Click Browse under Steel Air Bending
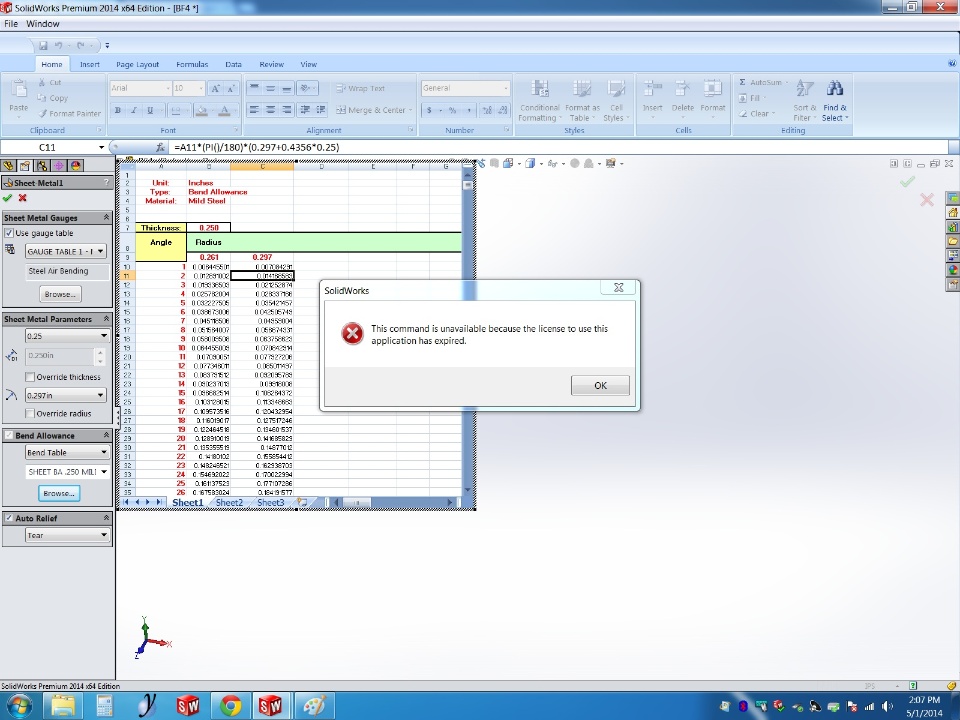This screenshot has height=720, width=960. point(60,294)
